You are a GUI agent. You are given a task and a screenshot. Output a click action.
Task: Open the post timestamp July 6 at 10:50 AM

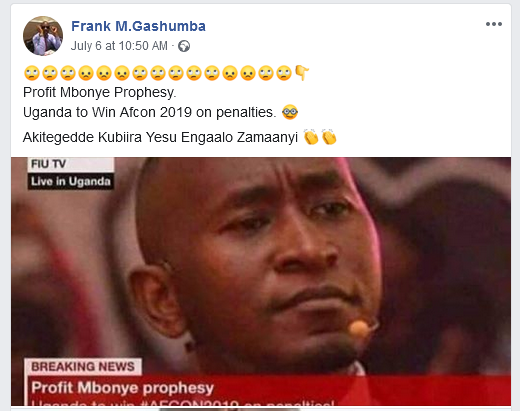click(x=119, y=46)
